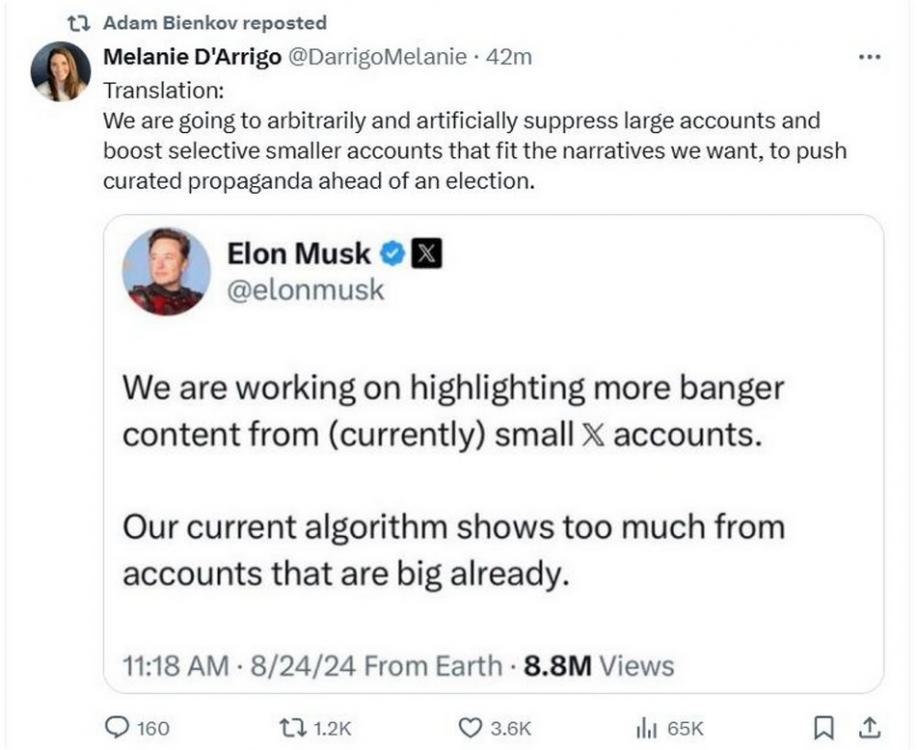917x750 pixels.
Task: Open the @DarrigoMelanie handle link
Action: (377, 57)
